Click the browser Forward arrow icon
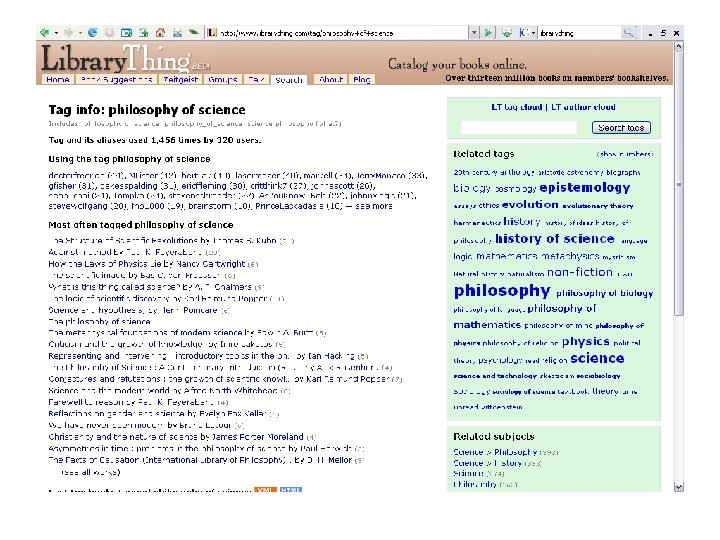This screenshot has height=540, width=720. click(x=68, y=33)
